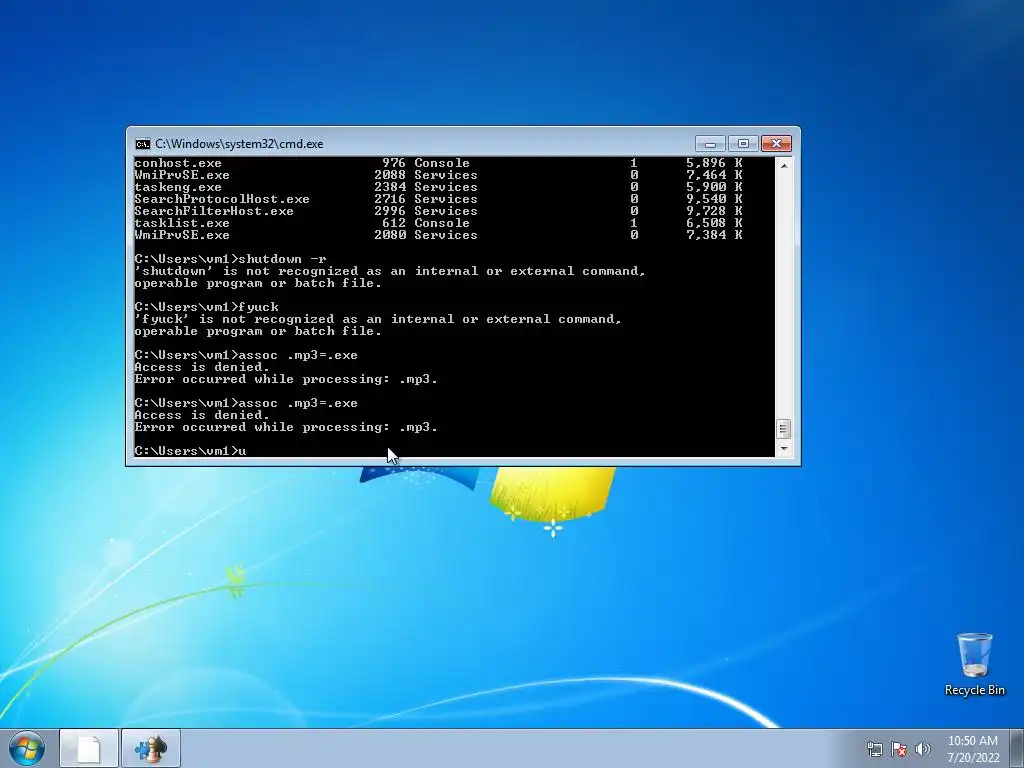This screenshot has width=1024, height=768.
Task: Open the Windows Start menu orb
Action: (27, 748)
